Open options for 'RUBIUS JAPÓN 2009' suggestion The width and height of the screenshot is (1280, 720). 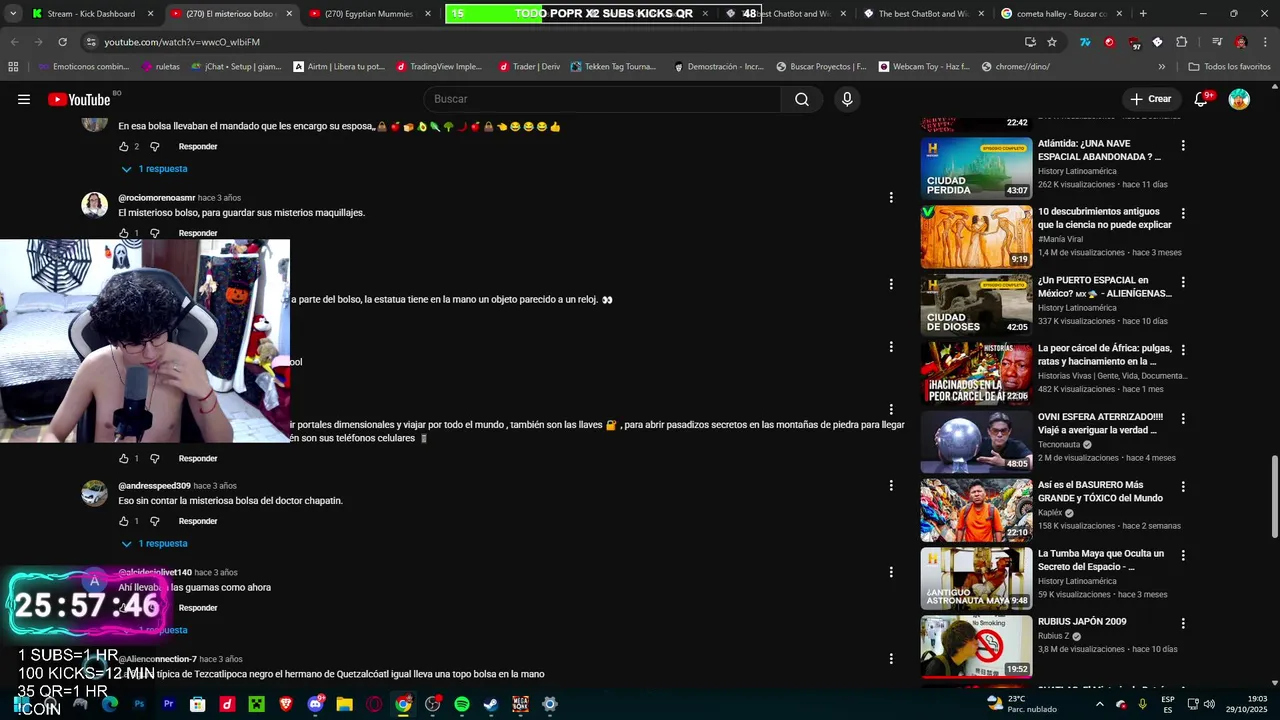click(1183, 623)
